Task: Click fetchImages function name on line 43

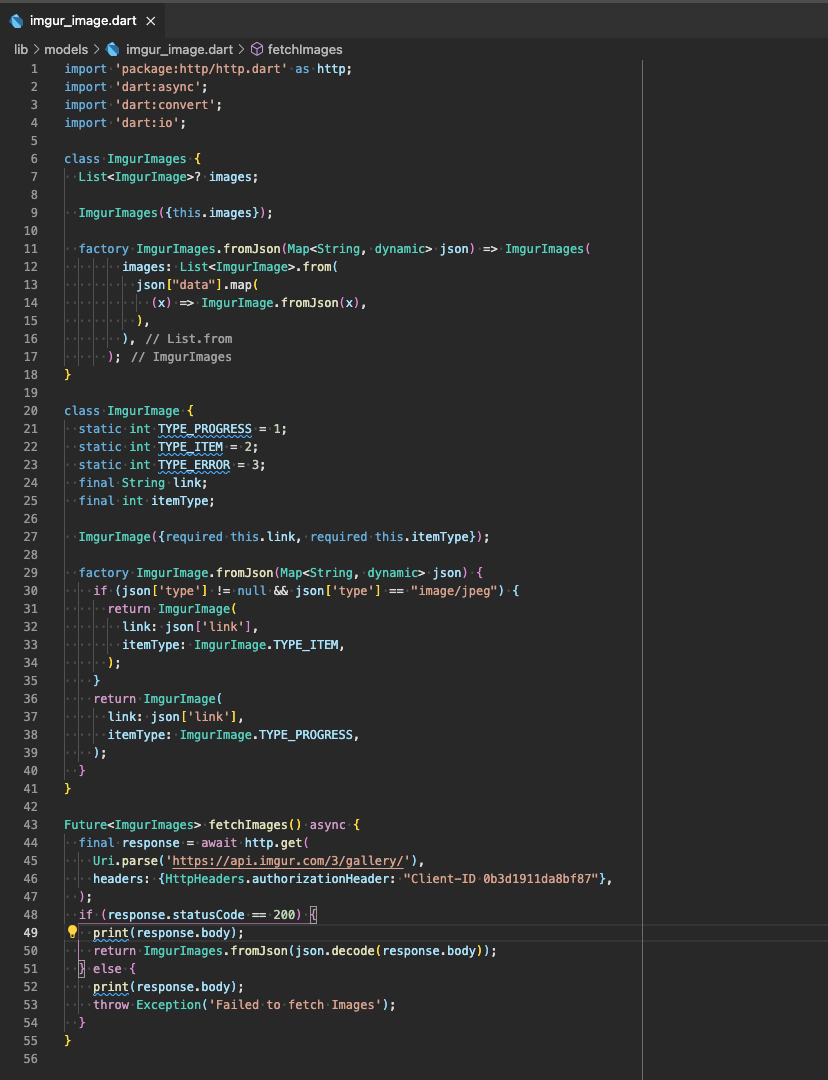Action: coord(248,824)
